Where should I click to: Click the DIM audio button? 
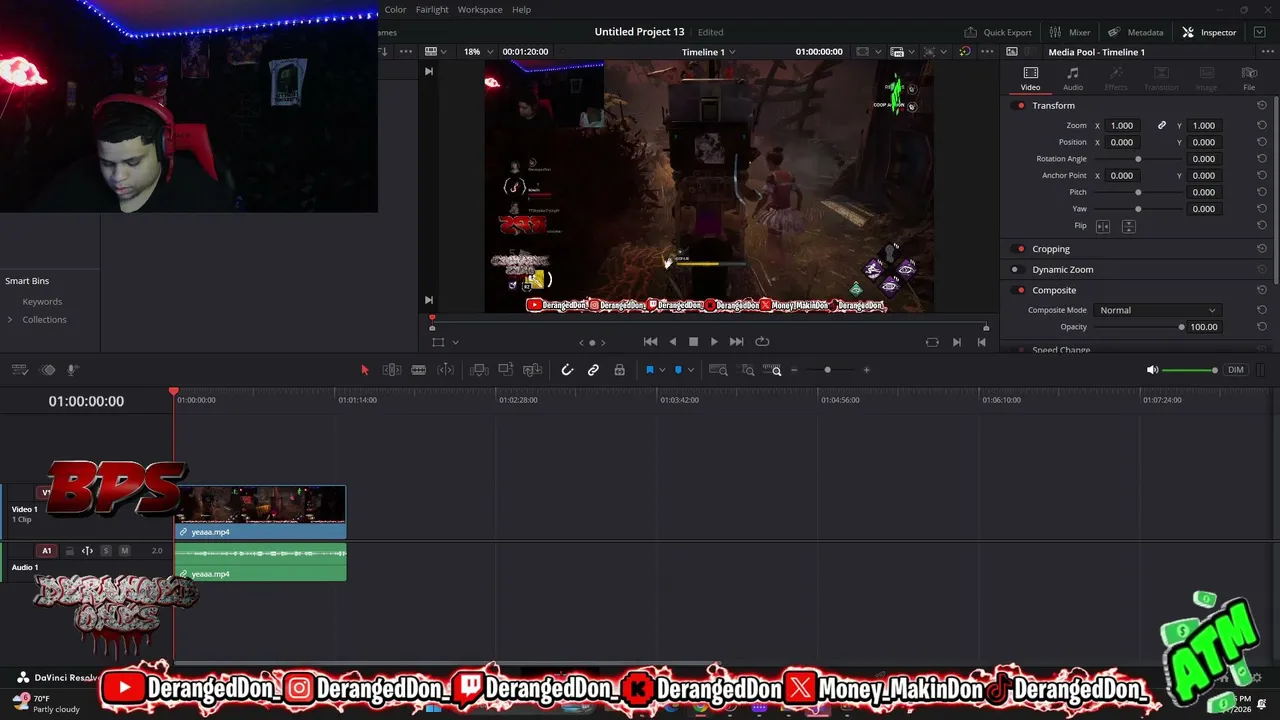point(1236,370)
